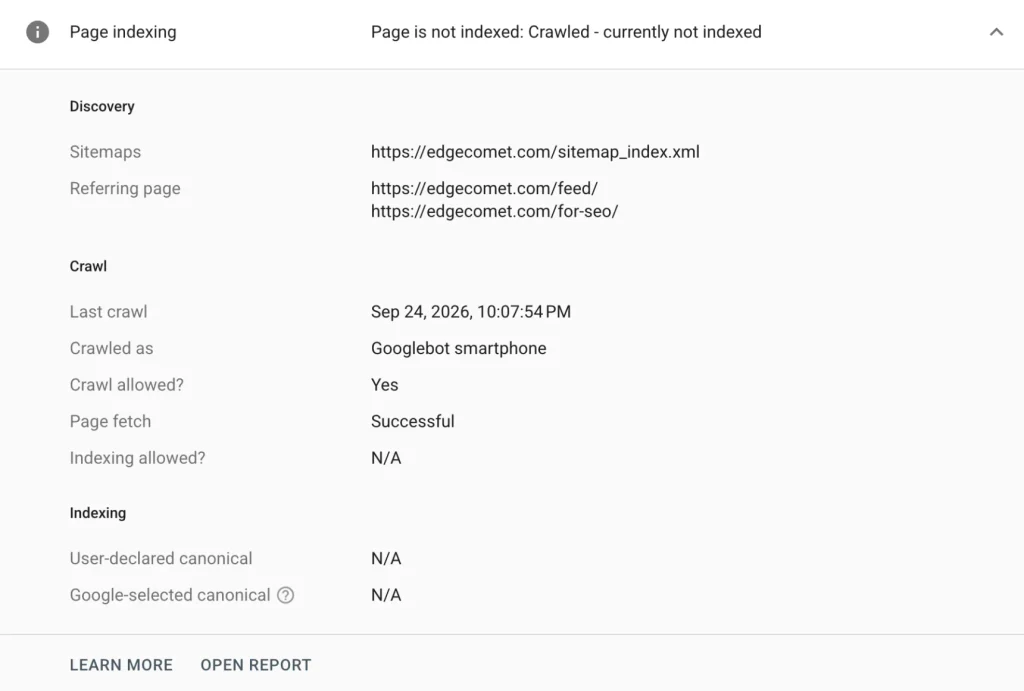
Task: Click the Crawled as label
Action: coord(111,348)
